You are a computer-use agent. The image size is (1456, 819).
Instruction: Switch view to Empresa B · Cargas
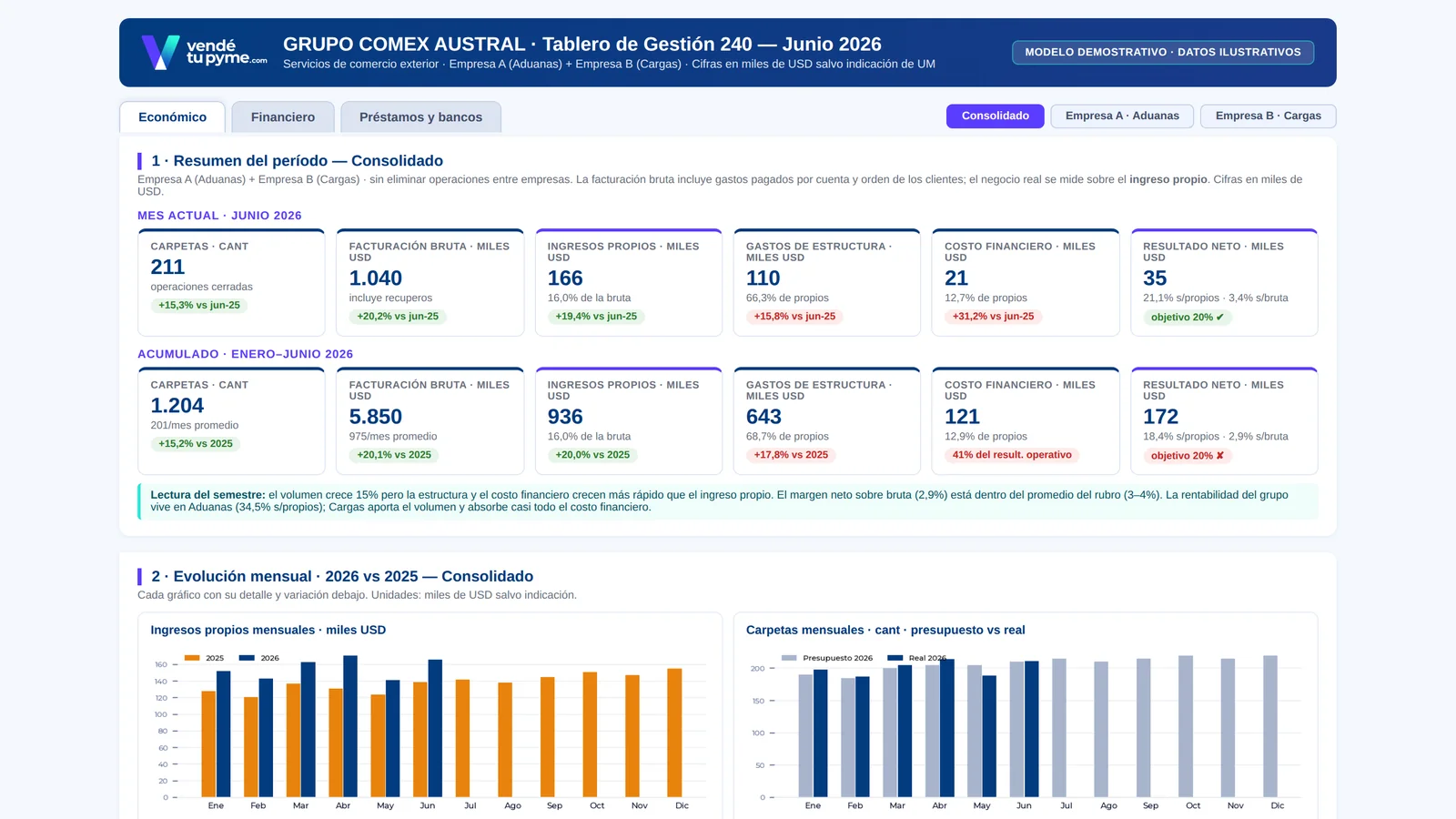[x=1269, y=116]
